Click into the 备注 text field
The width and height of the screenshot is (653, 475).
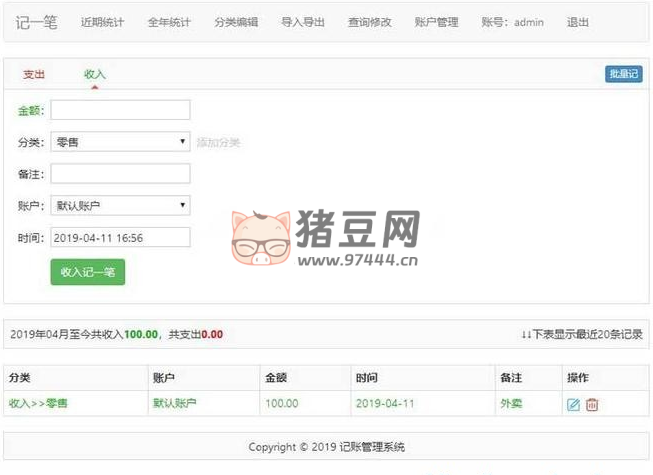(x=120, y=174)
